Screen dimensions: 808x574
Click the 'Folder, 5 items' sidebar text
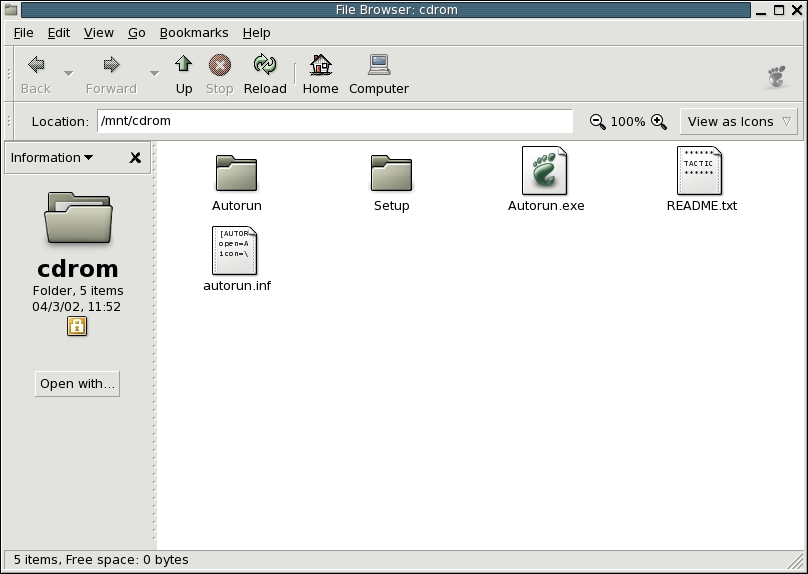coord(78,291)
